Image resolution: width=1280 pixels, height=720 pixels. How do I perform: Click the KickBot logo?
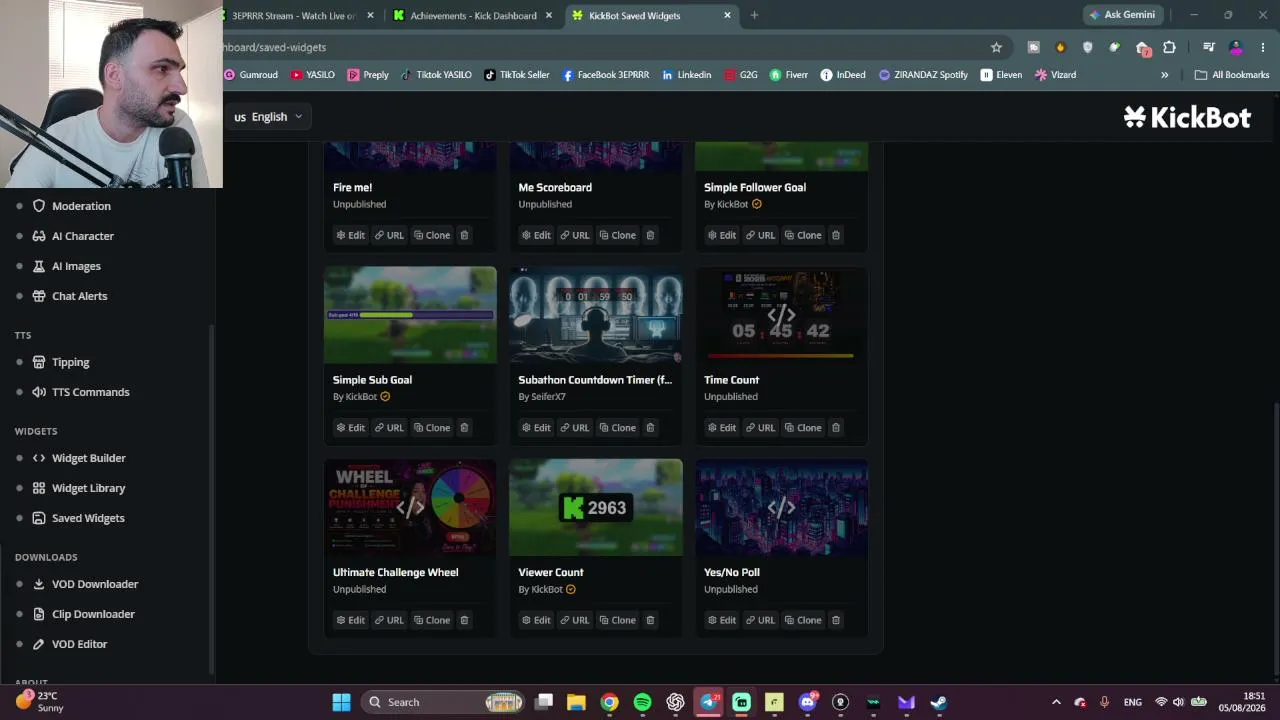tap(1187, 117)
